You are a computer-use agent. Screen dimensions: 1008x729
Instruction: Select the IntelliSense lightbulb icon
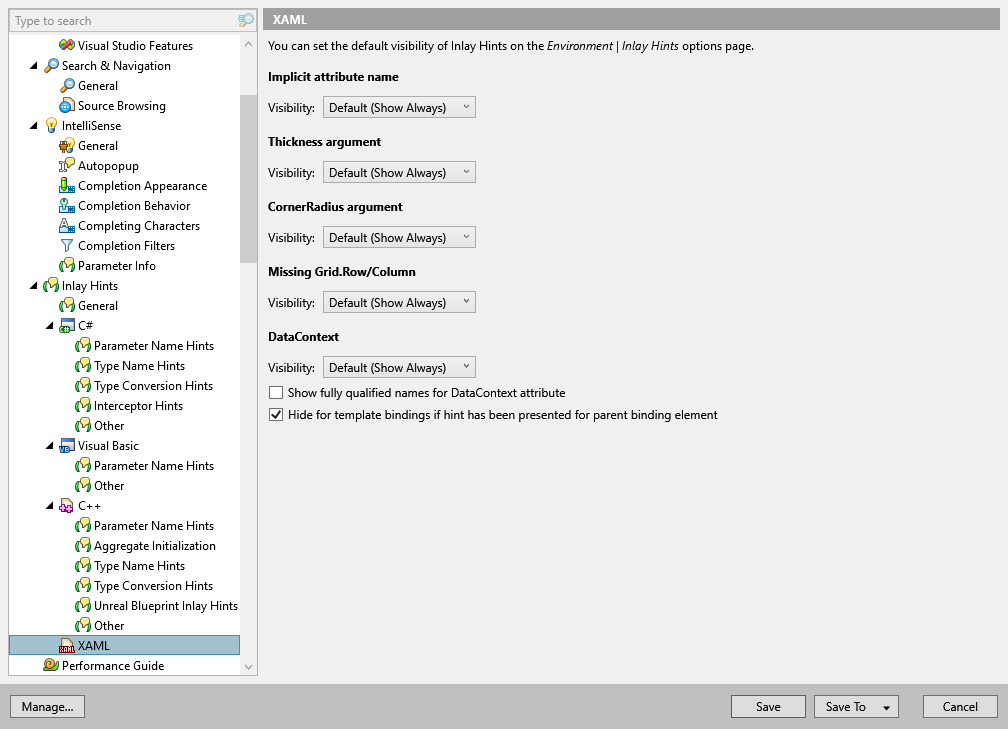pos(50,125)
